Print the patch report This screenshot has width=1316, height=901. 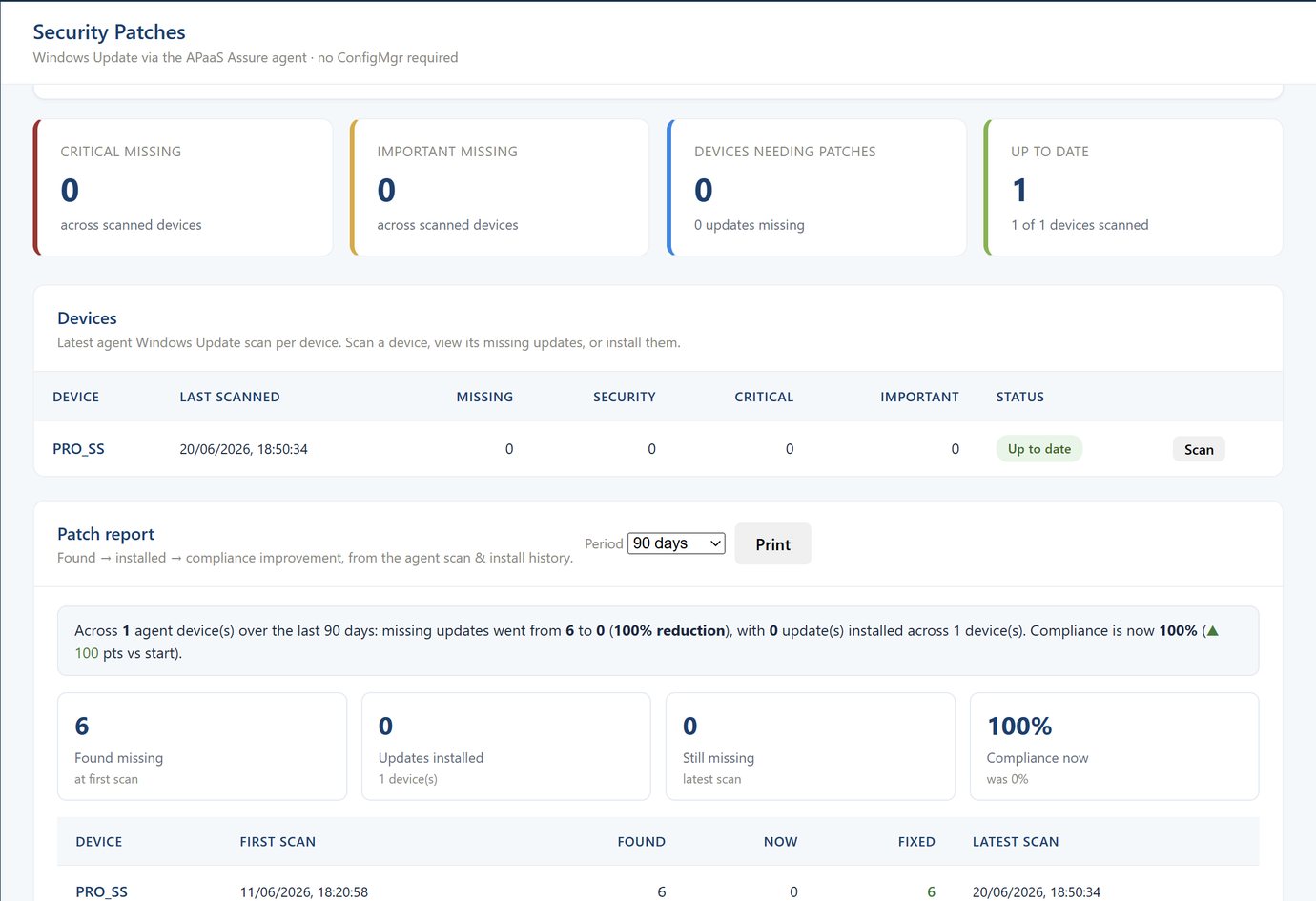(772, 544)
